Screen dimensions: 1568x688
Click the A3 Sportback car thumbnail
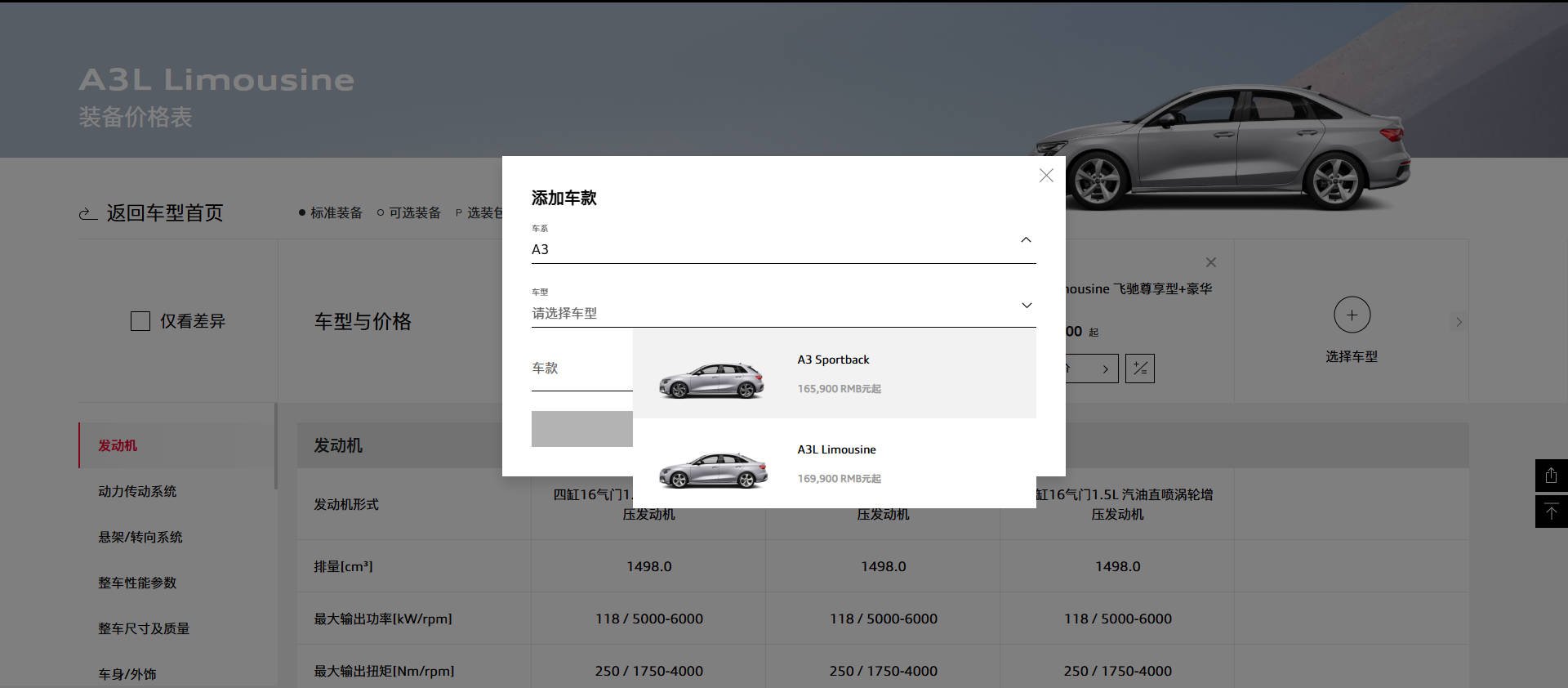(711, 380)
